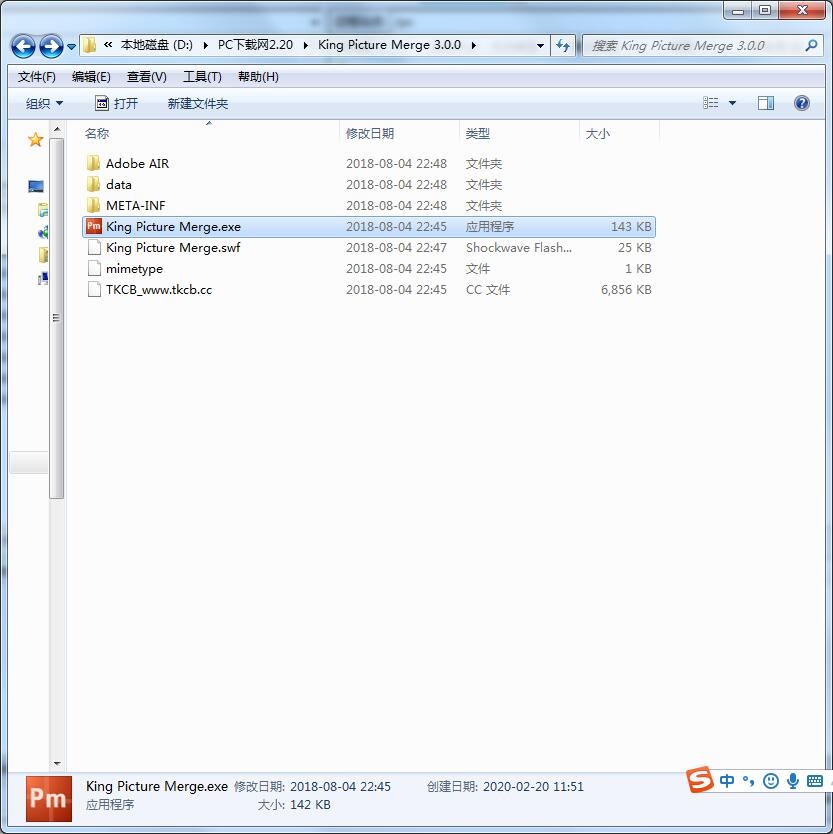Click King Picture Merge 3.0.0 breadcrumb
The image size is (833, 834).
coord(389,45)
